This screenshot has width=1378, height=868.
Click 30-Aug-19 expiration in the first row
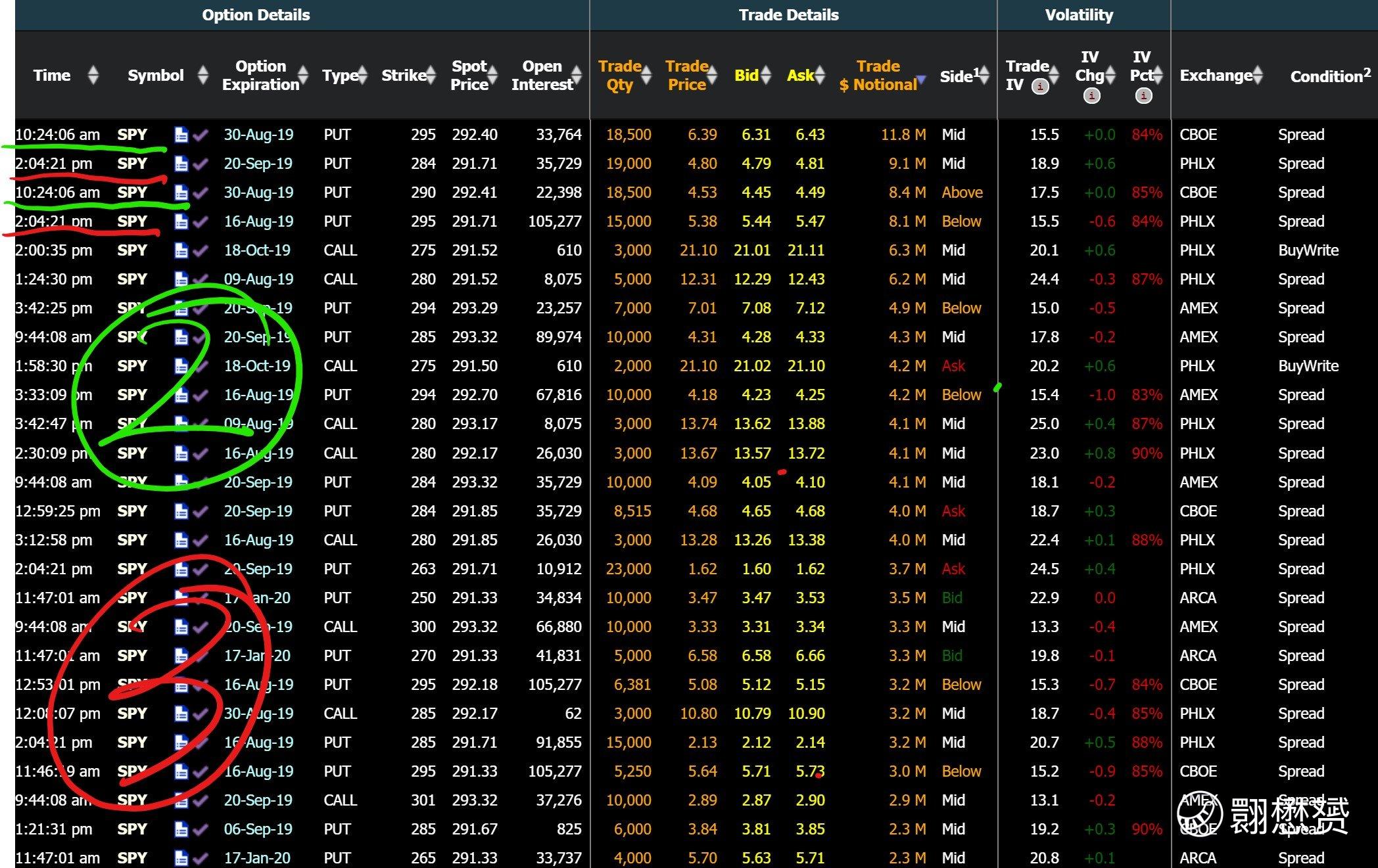coord(258,135)
